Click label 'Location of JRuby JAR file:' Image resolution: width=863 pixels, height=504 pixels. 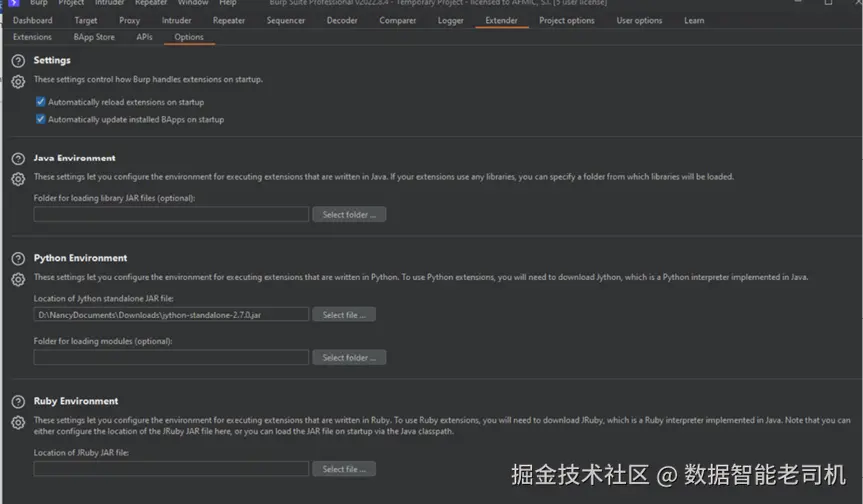81,452
